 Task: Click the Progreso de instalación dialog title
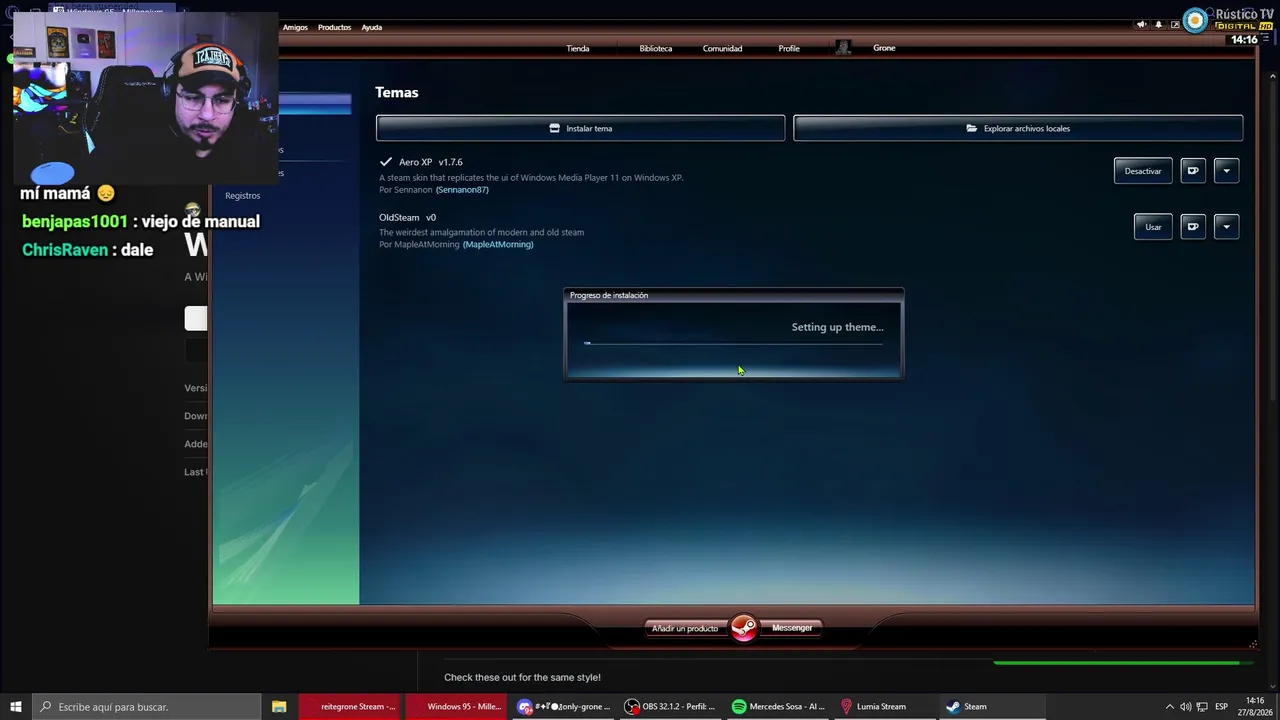click(609, 295)
